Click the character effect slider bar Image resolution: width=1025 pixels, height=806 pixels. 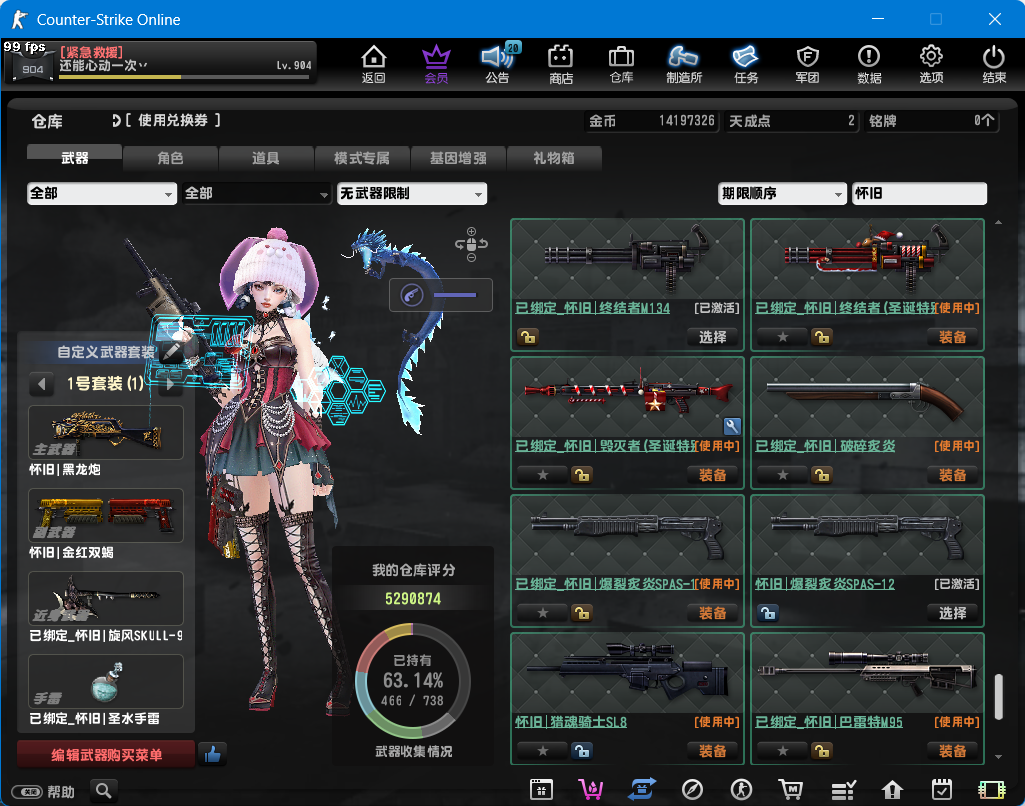pos(455,295)
